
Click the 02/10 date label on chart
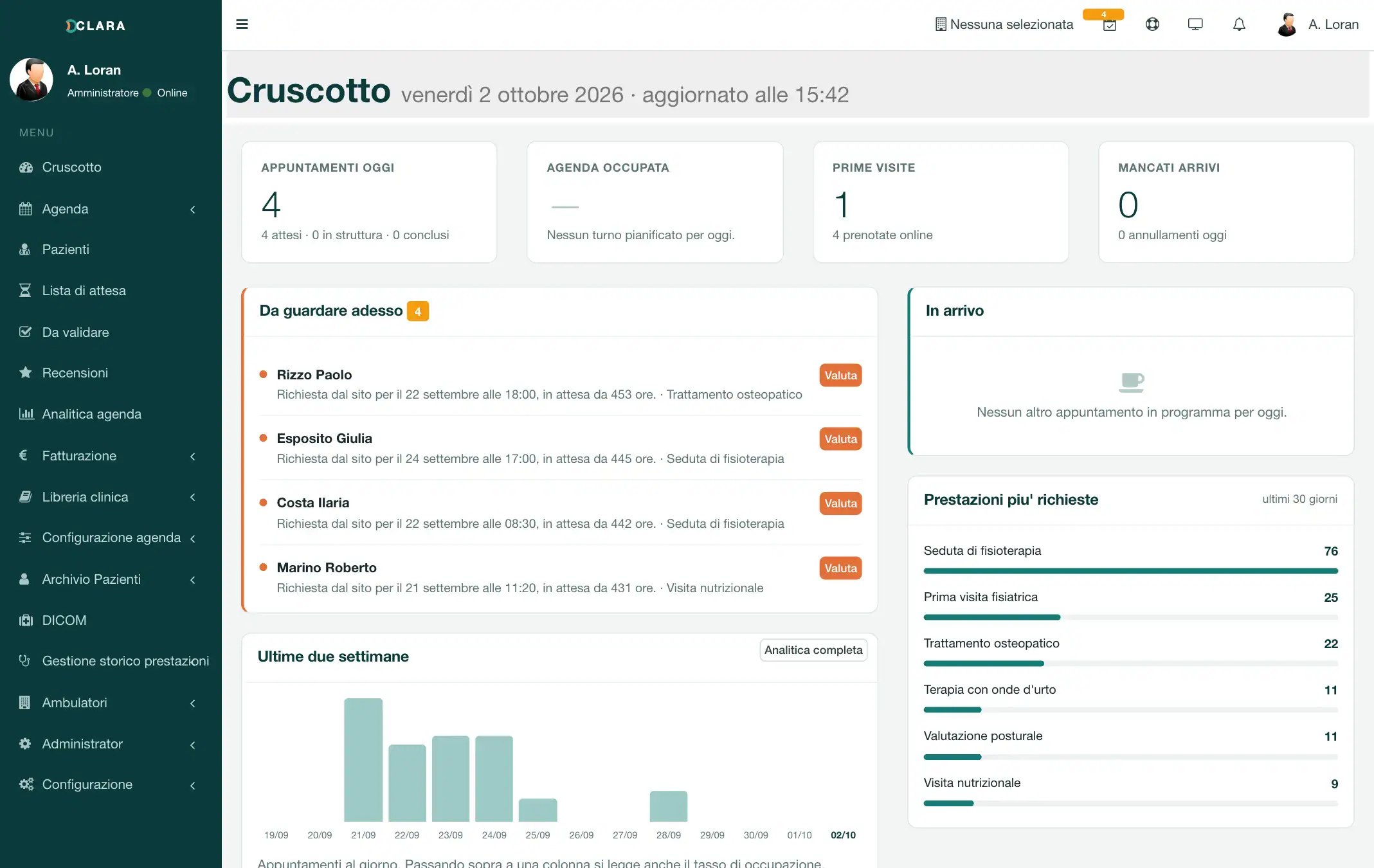point(843,835)
